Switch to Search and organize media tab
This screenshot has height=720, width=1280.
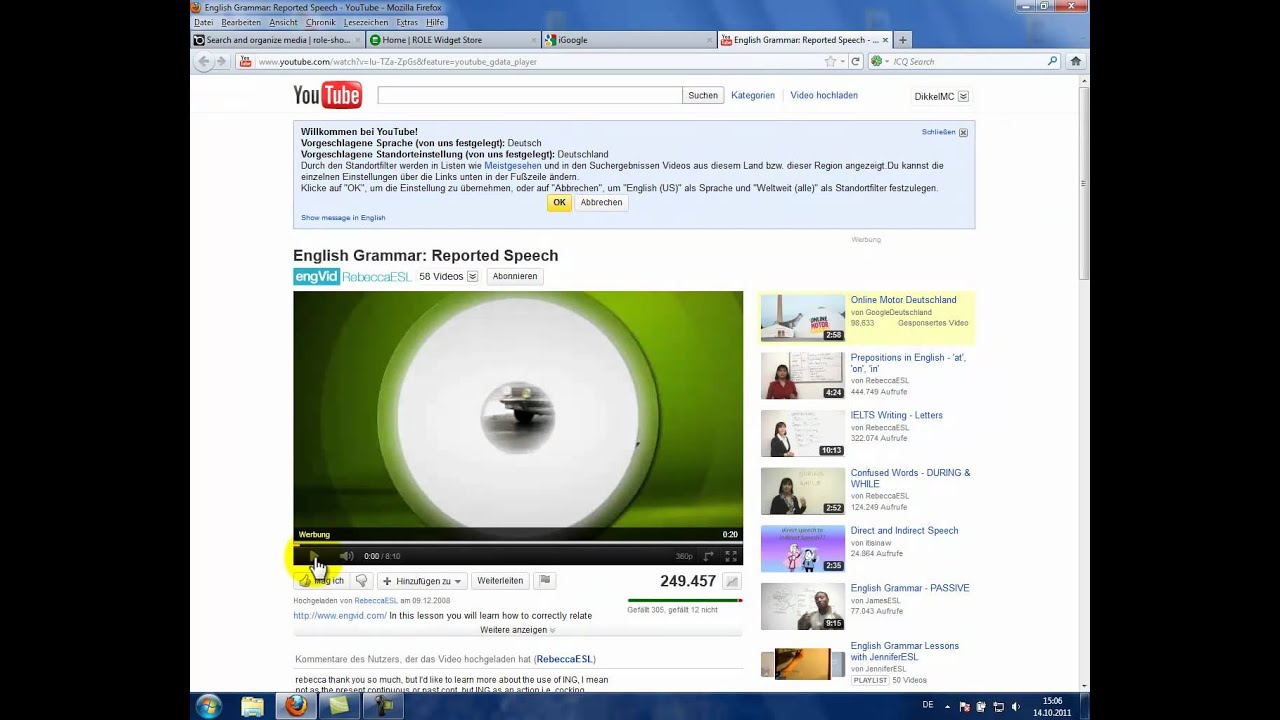pyautogui.click(x=277, y=40)
